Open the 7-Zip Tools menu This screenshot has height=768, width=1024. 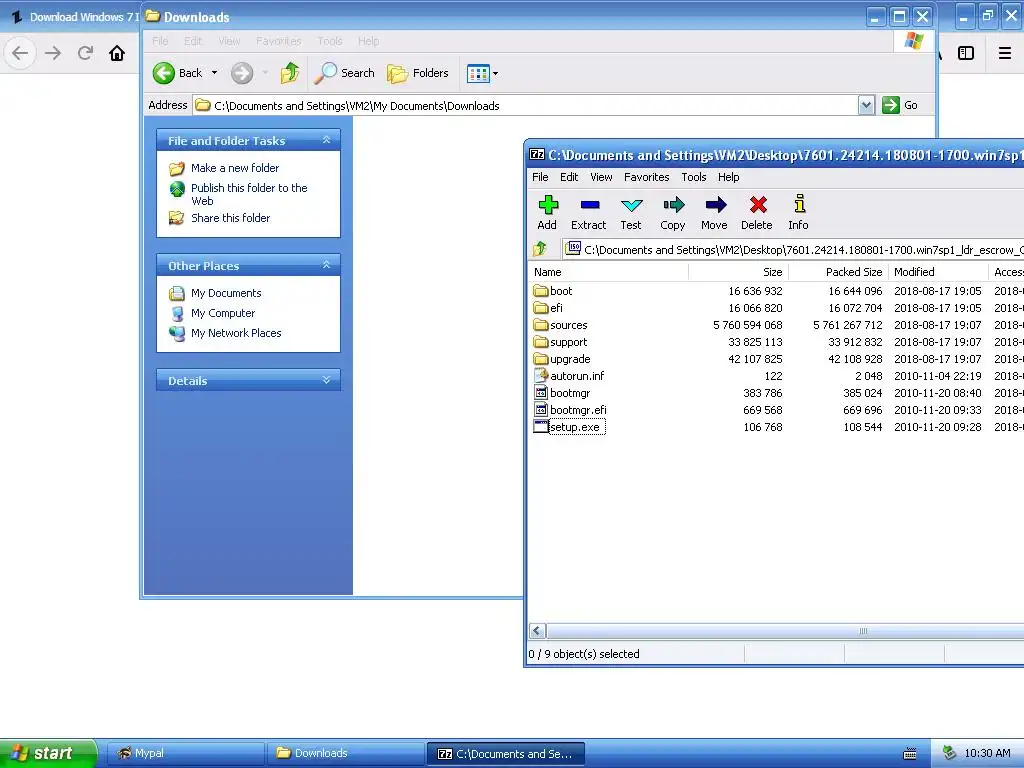(x=694, y=177)
